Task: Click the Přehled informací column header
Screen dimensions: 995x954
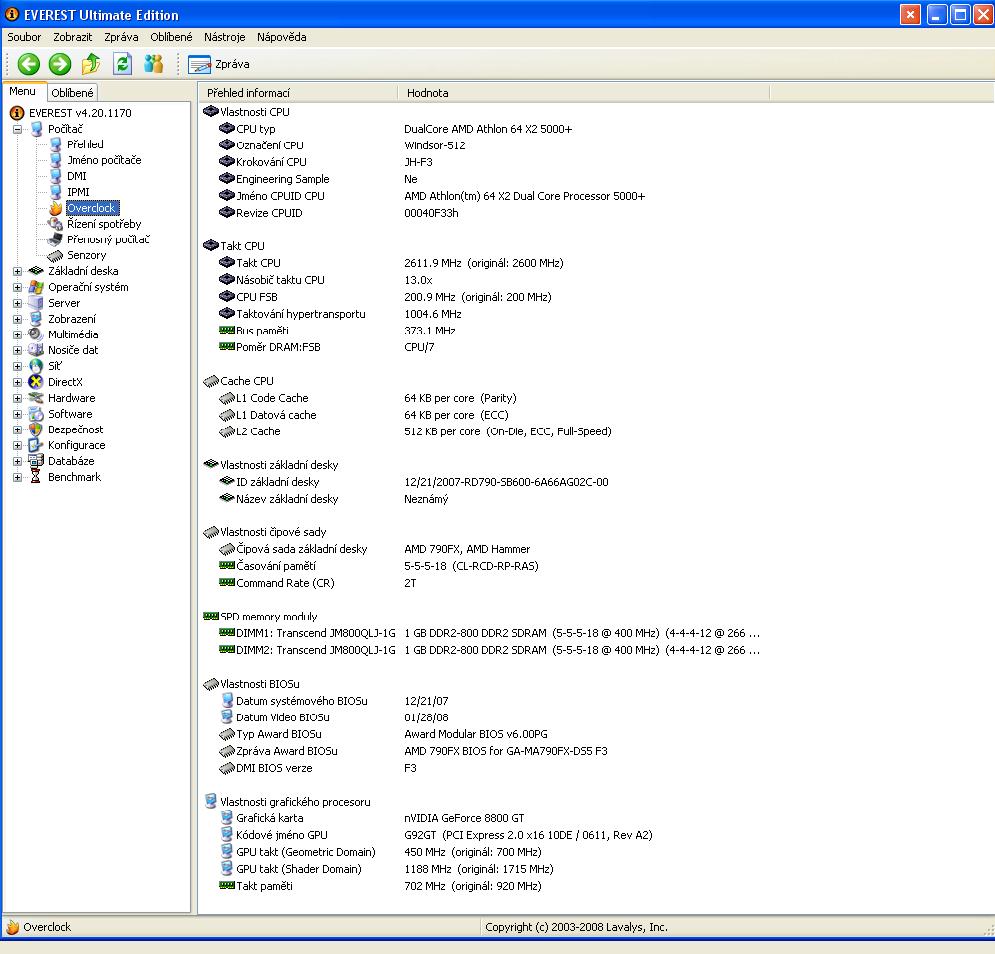Action: click(x=248, y=93)
